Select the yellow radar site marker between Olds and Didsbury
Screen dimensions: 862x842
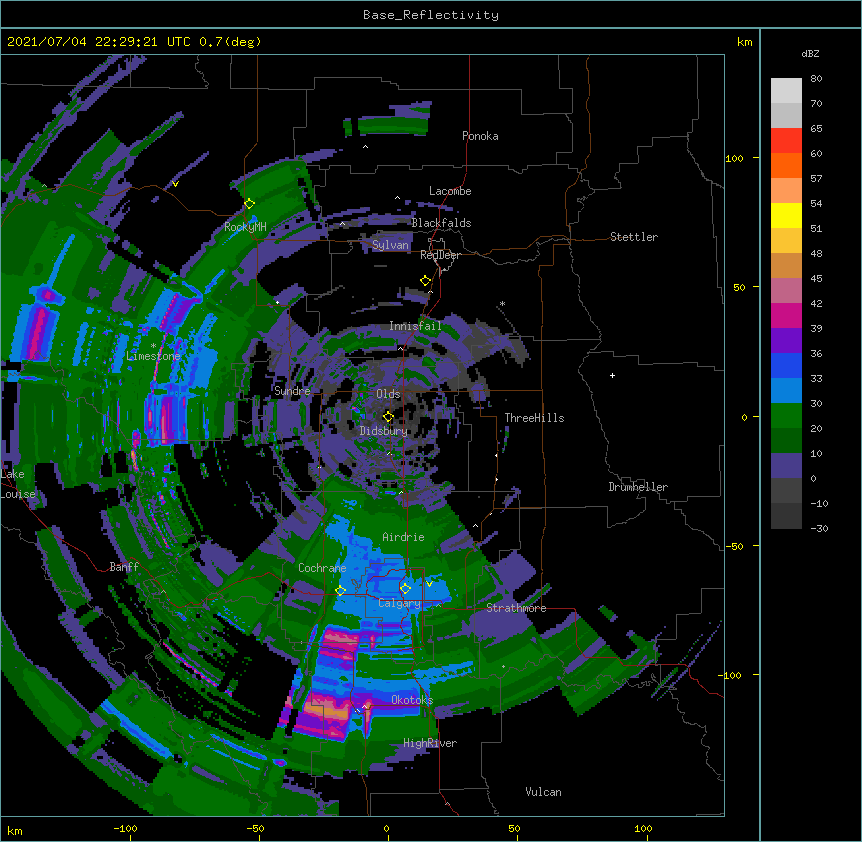click(388, 417)
